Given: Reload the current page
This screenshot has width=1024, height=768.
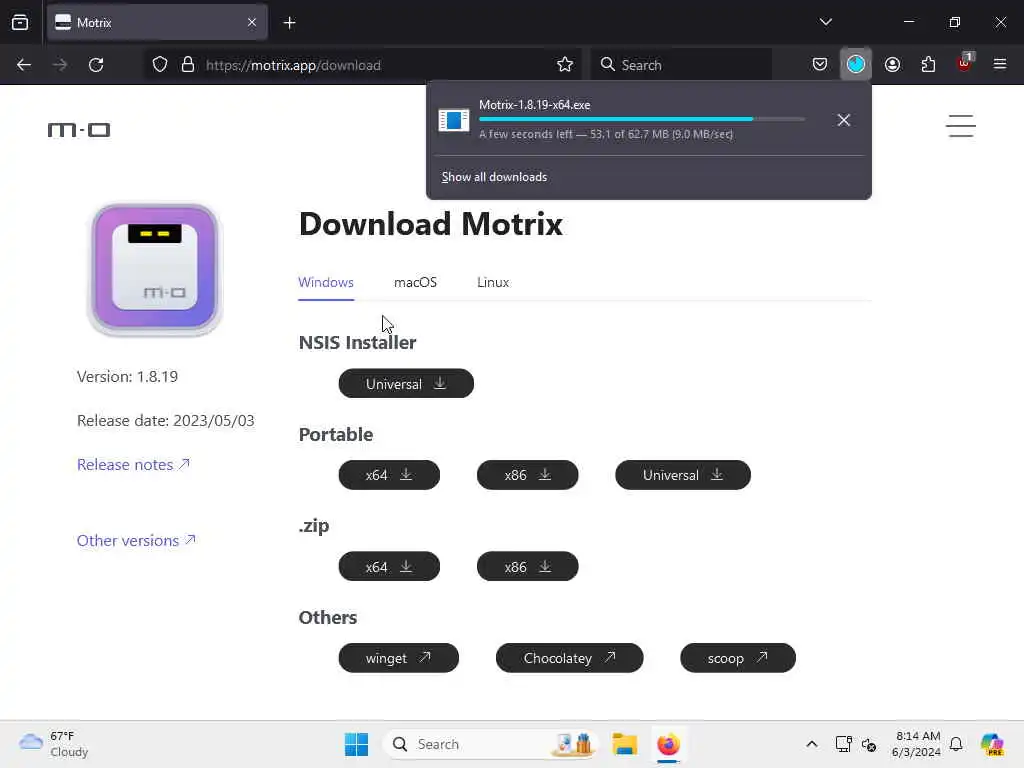Looking at the screenshot, I should click(x=96, y=65).
